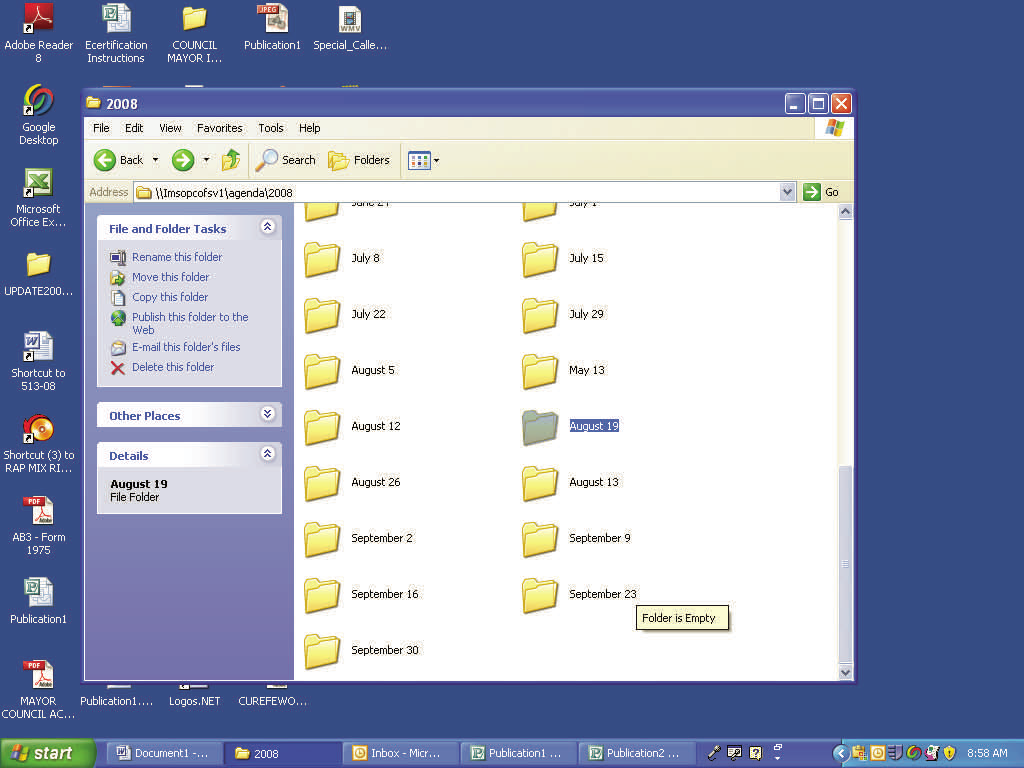Image resolution: width=1024 pixels, height=768 pixels.
Task: Select the August 12 folder
Action: click(x=353, y=428)
